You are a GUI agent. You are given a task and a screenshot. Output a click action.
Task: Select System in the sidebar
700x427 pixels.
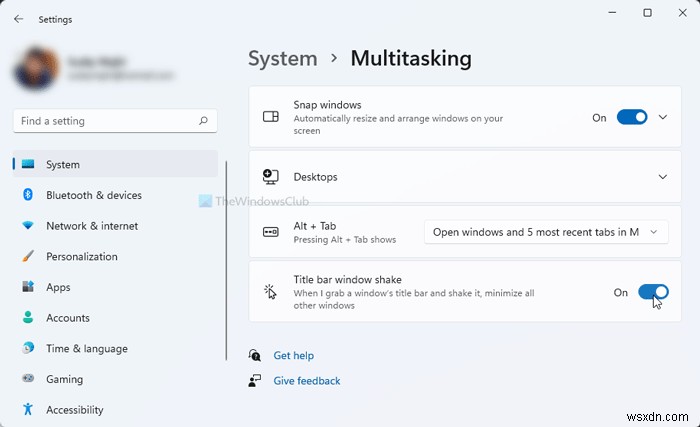coord(63,164)
